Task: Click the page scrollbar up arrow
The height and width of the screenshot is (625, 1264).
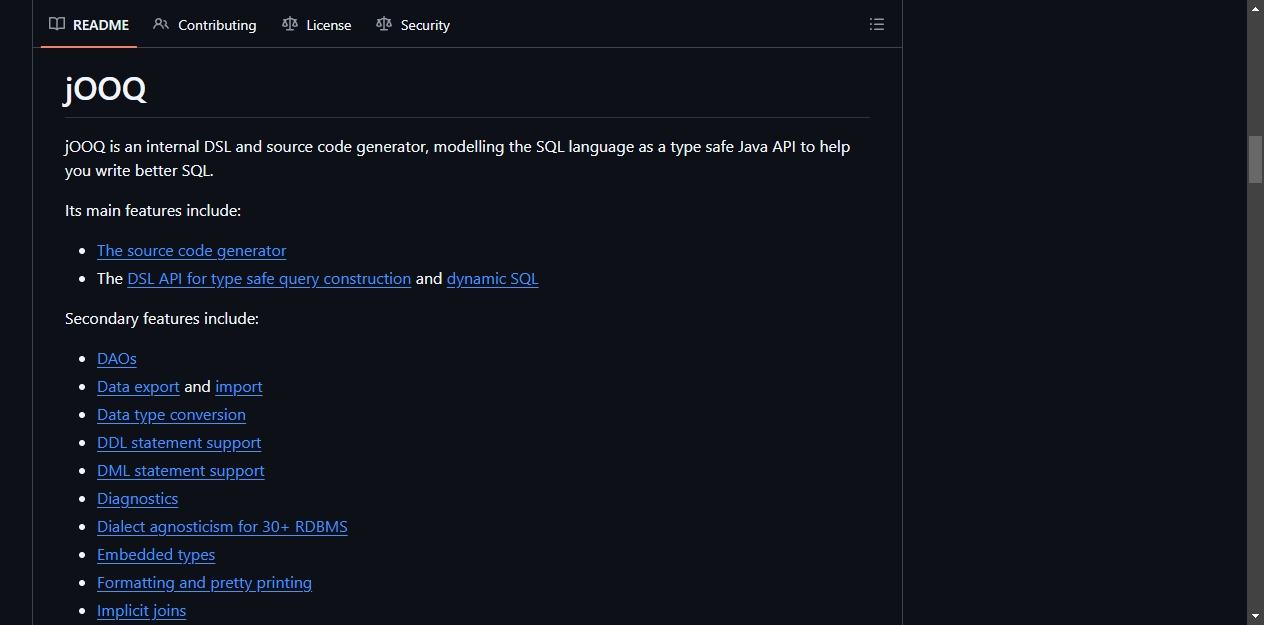Action: 1255,9
